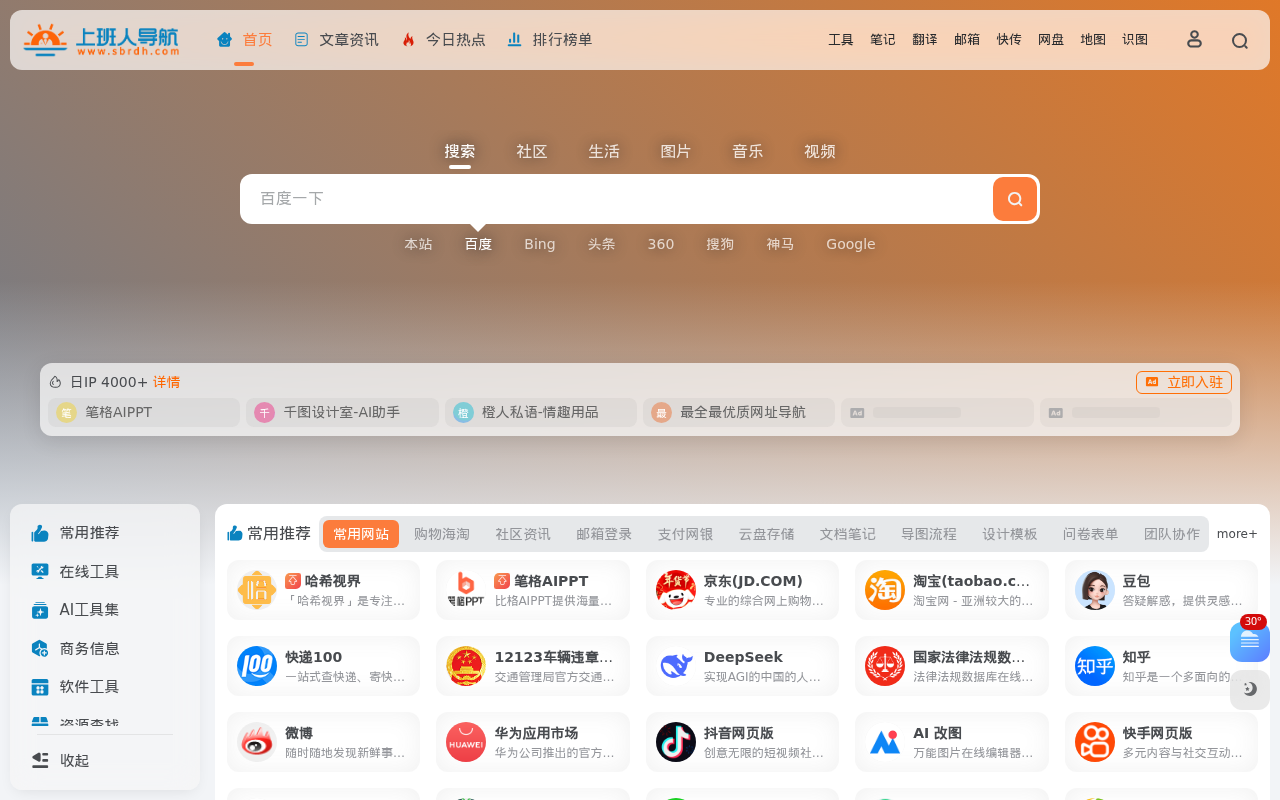Open the 笔记 header link
Viewport: 1280px width, 800px height.
point(883,40)
